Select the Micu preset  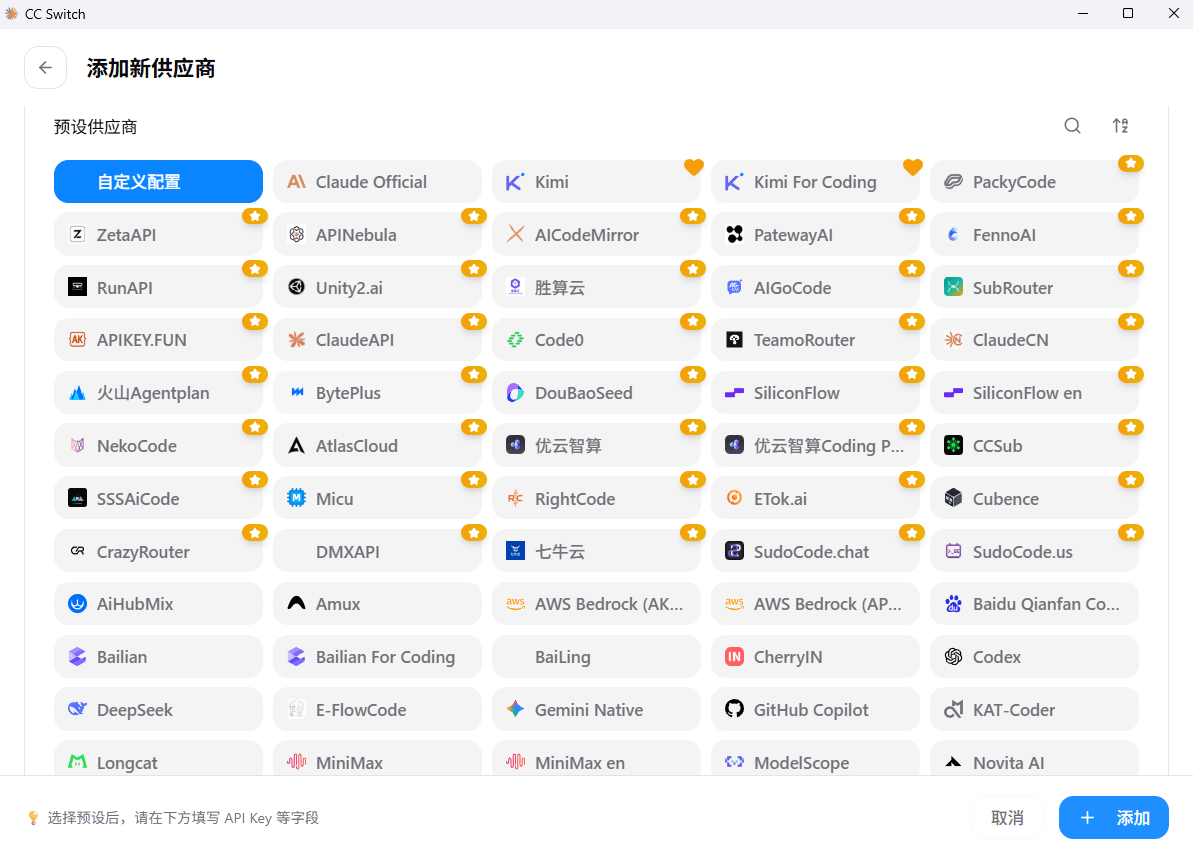[377, 498]
